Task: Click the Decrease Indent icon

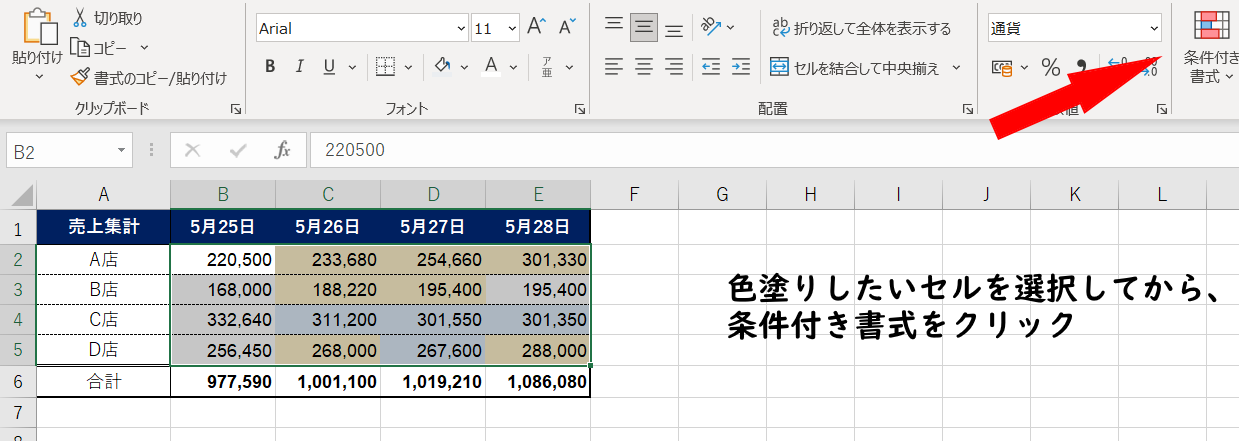Action: point(711,67)
